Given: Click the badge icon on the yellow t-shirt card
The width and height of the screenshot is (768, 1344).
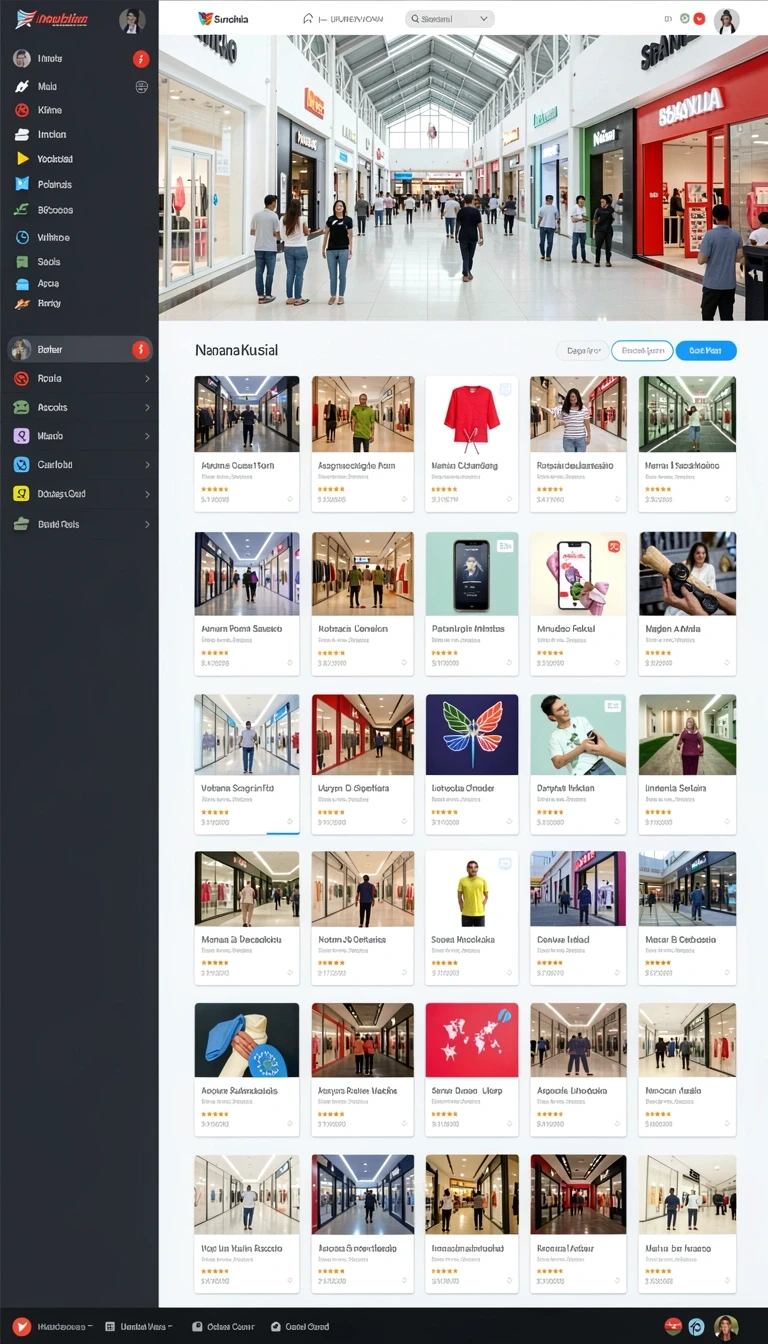Looking at the screenshot, I should (x=506, y=863).
